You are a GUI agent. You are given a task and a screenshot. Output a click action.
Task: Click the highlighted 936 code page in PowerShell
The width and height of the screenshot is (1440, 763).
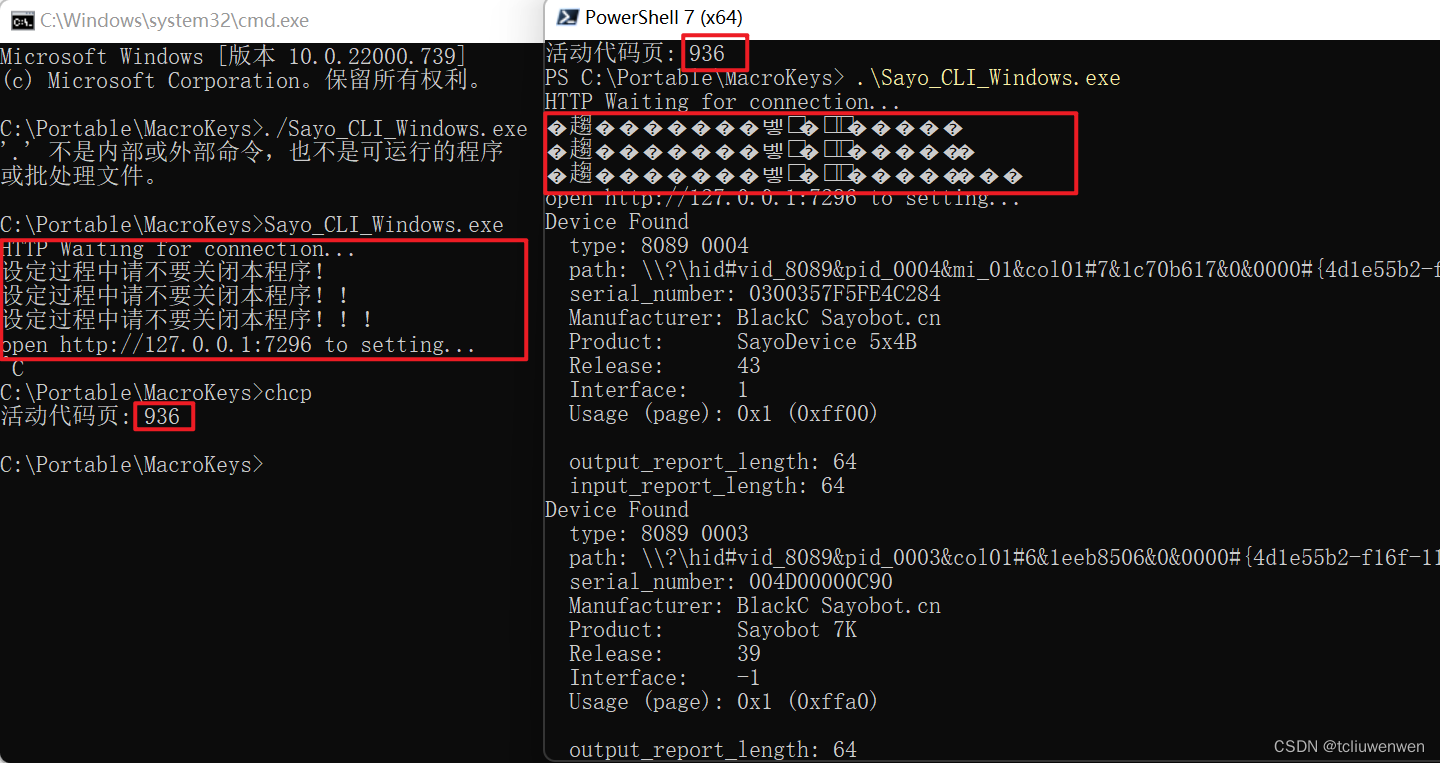coord(712,52)
